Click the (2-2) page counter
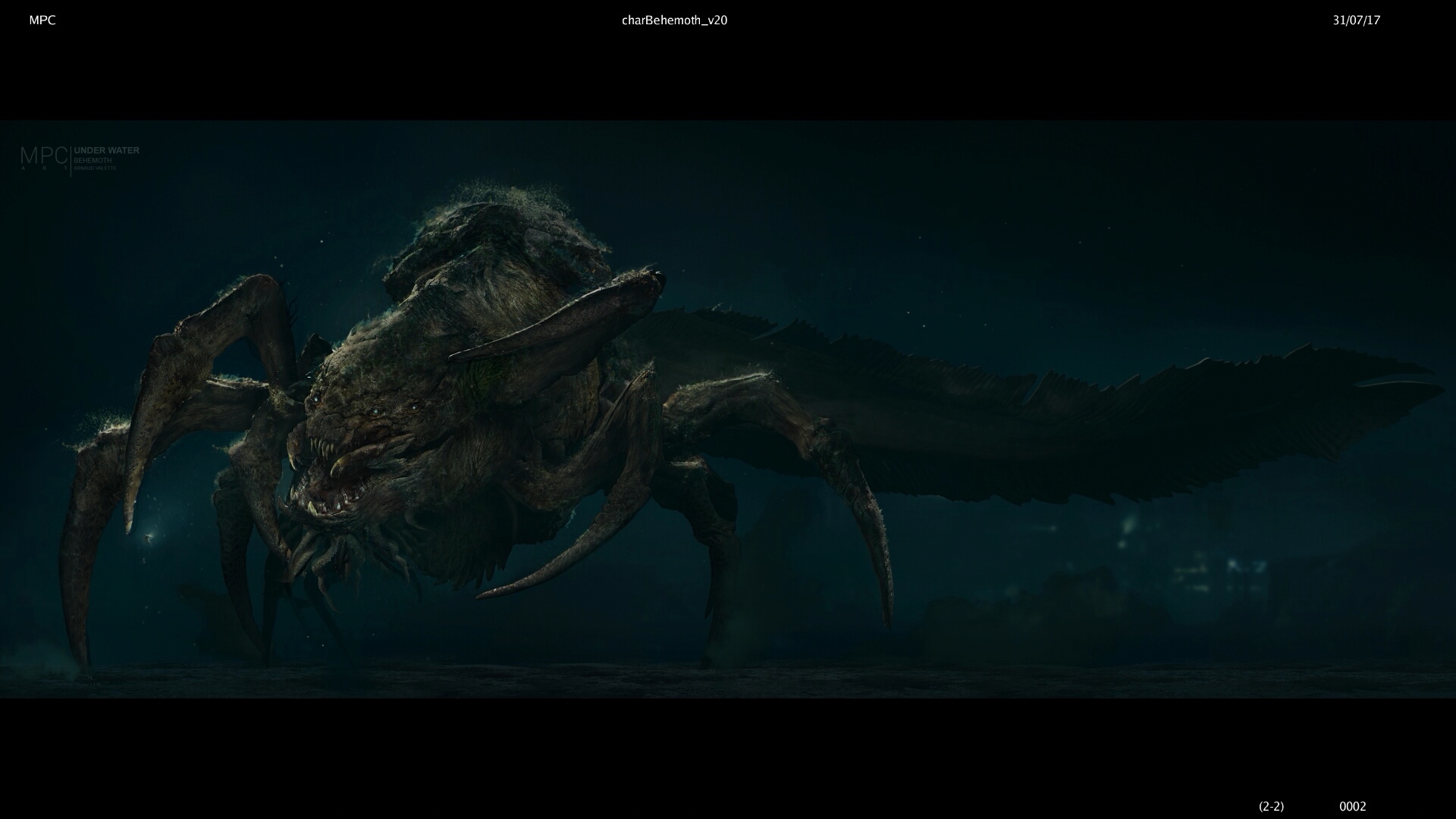This screenshot has height=819, width=1456. (x=1271, y=806)
